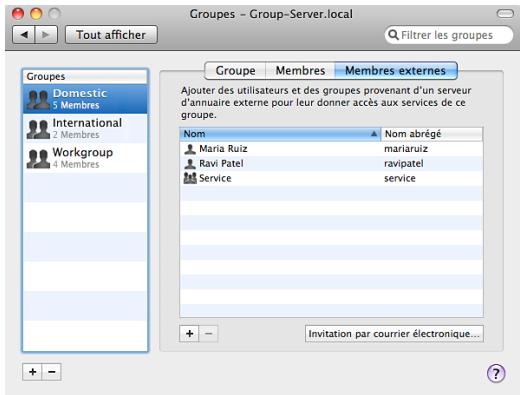520x395 pixels.
Task: Click the Workgroup group people icon
Action: tap(38, 158)
